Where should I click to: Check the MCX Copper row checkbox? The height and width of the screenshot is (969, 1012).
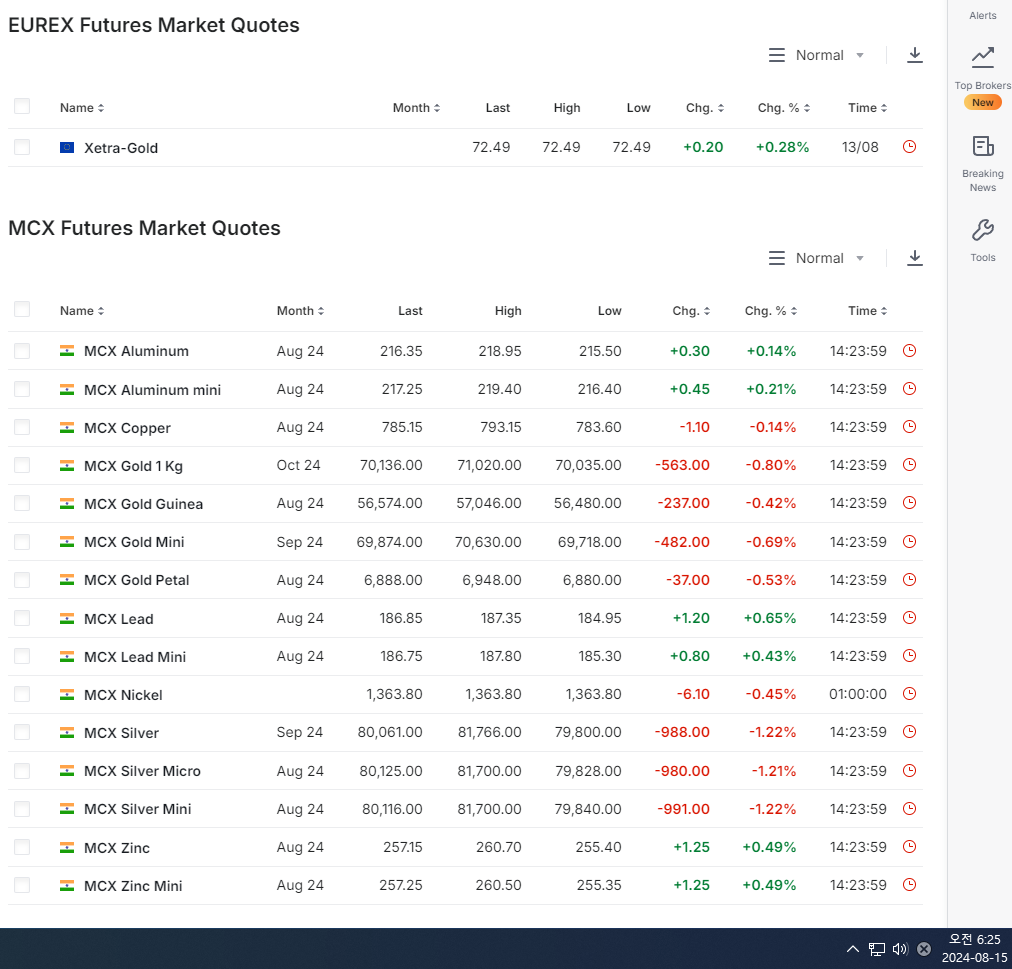[22, 427]
